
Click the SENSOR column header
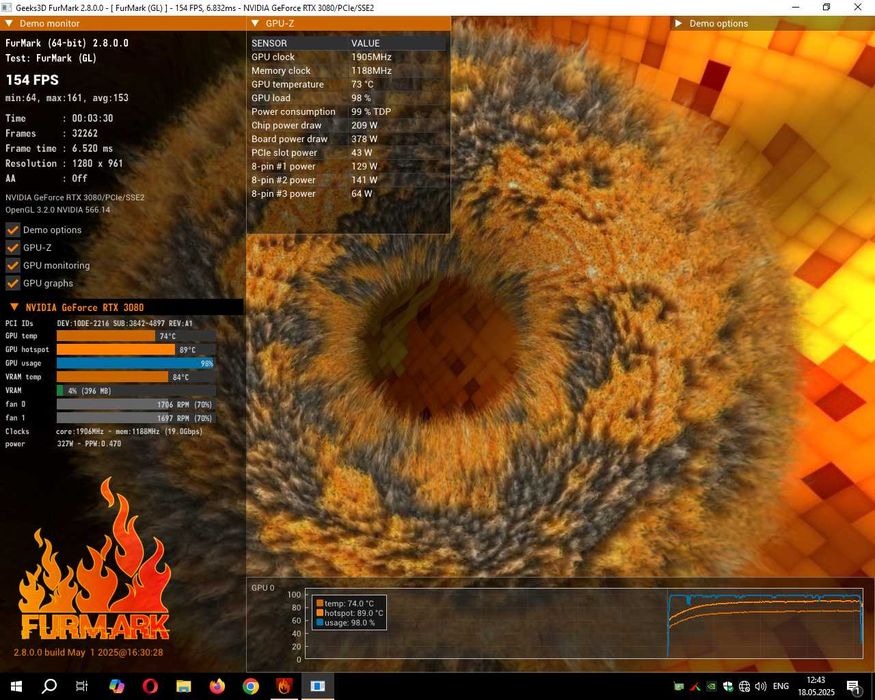[x=269, y=43]
